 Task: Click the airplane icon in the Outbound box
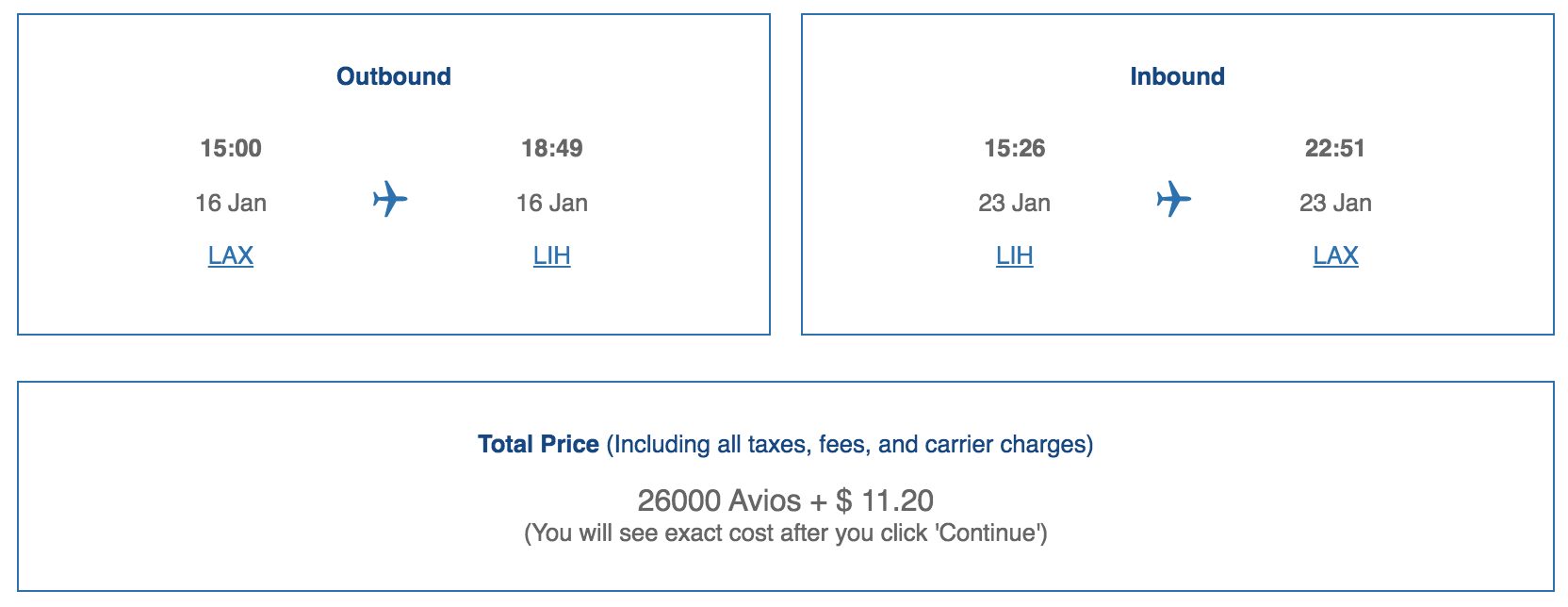(389, 200)
